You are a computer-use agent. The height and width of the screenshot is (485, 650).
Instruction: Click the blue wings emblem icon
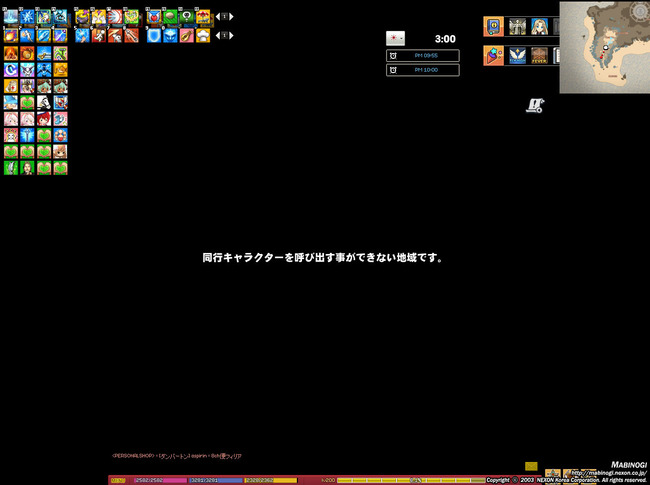point(517,56)
